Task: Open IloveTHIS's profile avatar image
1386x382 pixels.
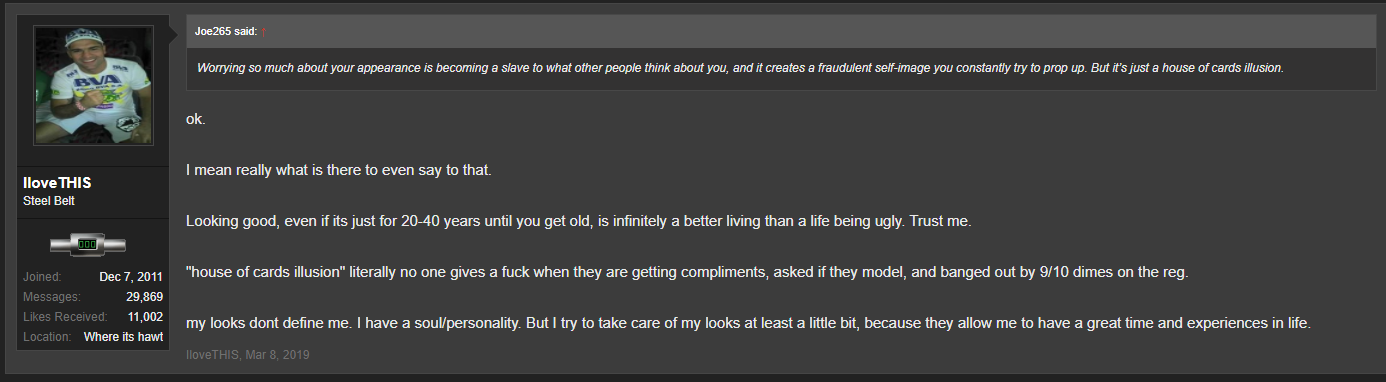Action: pyautogui.click(x=93, y=86)
